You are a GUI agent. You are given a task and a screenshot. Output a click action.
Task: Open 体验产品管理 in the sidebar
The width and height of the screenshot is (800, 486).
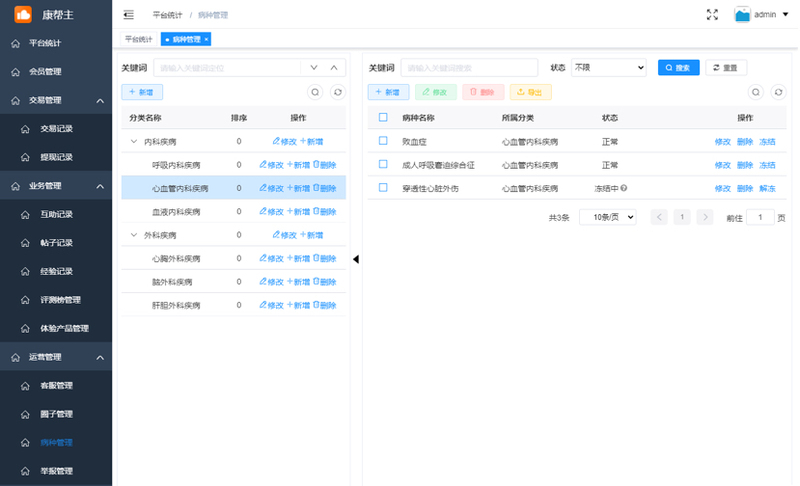[x=56, y=328]
